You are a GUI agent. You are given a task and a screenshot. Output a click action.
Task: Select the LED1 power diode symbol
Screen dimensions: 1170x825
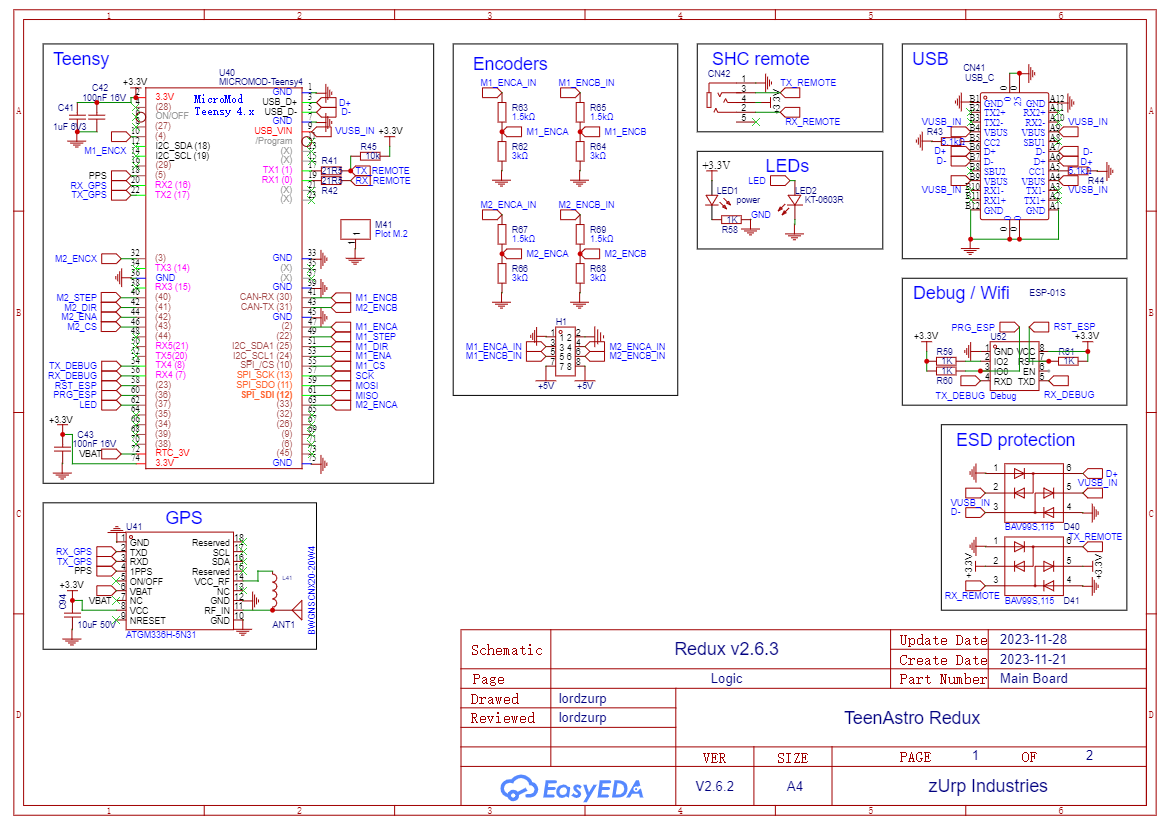711,201
